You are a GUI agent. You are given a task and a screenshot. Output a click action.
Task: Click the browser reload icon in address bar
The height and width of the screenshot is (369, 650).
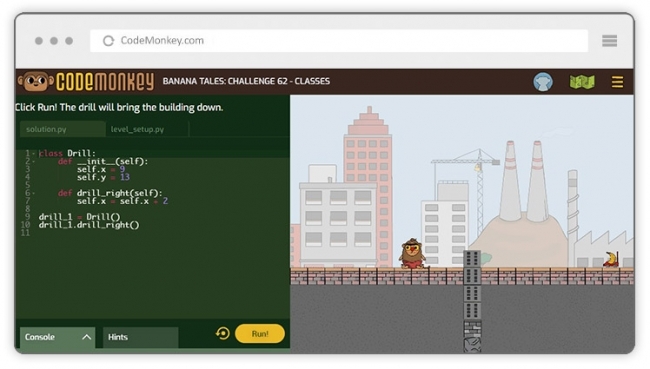click(x=108, y=41)
